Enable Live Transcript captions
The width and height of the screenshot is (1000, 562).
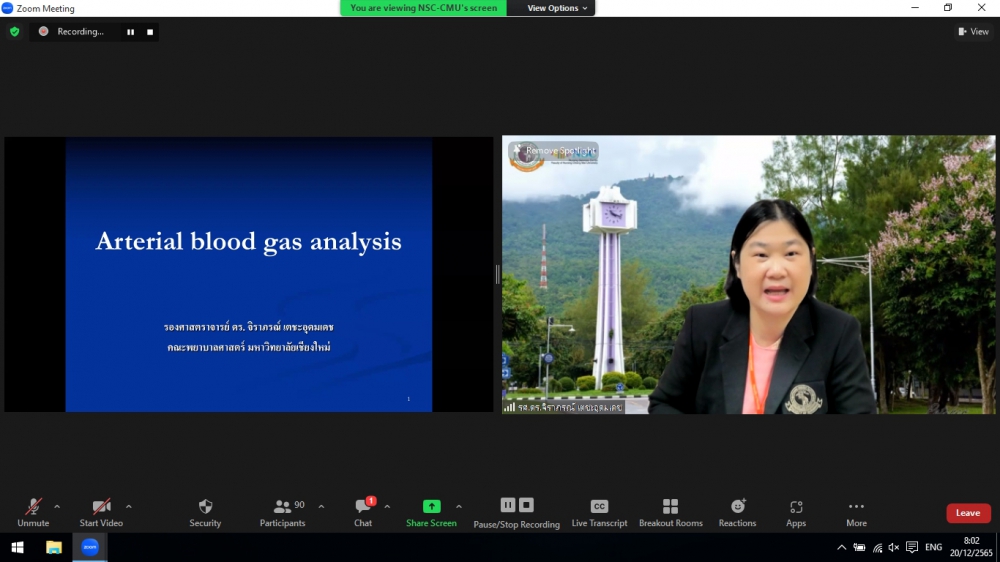pyautogui.click(x=599, y=512)
